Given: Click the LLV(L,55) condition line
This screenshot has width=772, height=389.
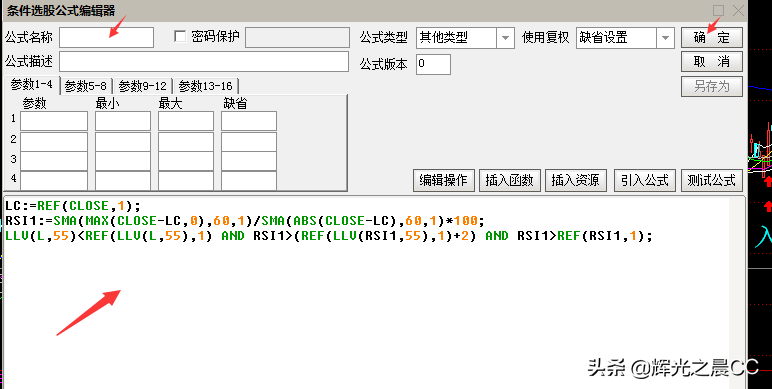Looking at the screenshot, I should [328, 236].
